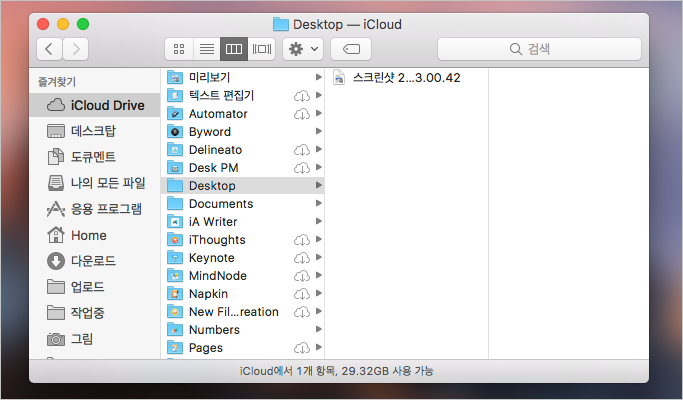The height and width of the screenshot is (400, 683).
Task: Open 도큐멘트 in the sidebar
Action: pyautogui.click(x=95, y=157)
